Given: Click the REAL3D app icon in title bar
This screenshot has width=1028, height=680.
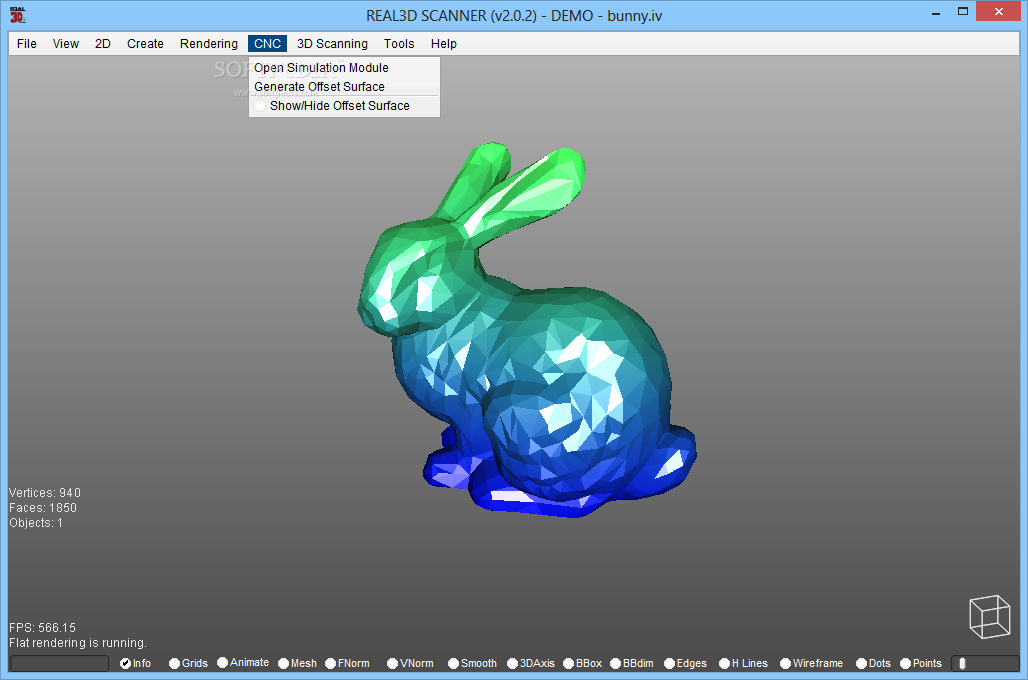Looking at the screenshot, I should [18, 14].
